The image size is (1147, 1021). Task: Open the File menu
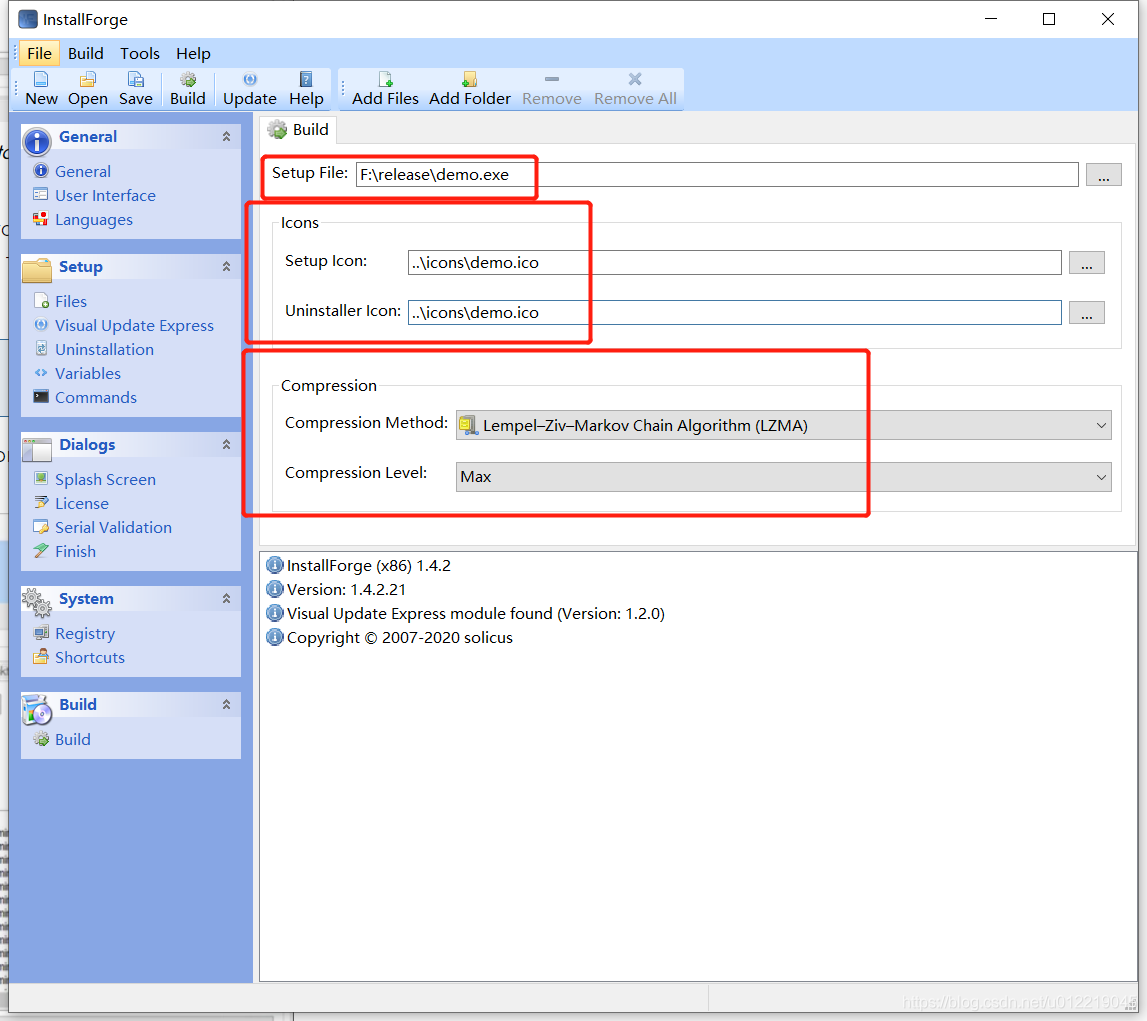click(x=40, y=53)
